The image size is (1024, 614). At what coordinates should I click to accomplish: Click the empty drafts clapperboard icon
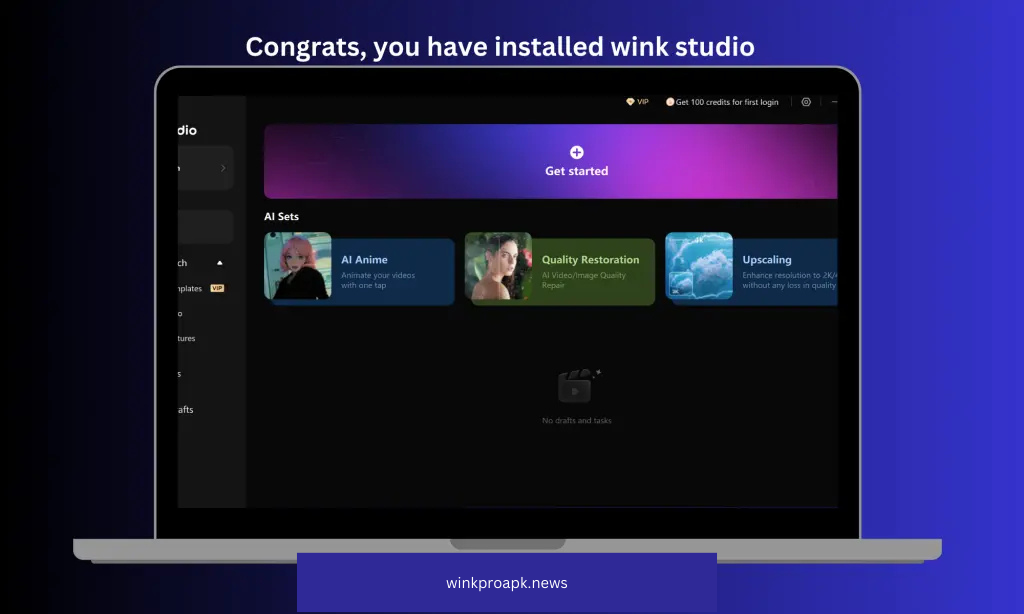[577, 387]
